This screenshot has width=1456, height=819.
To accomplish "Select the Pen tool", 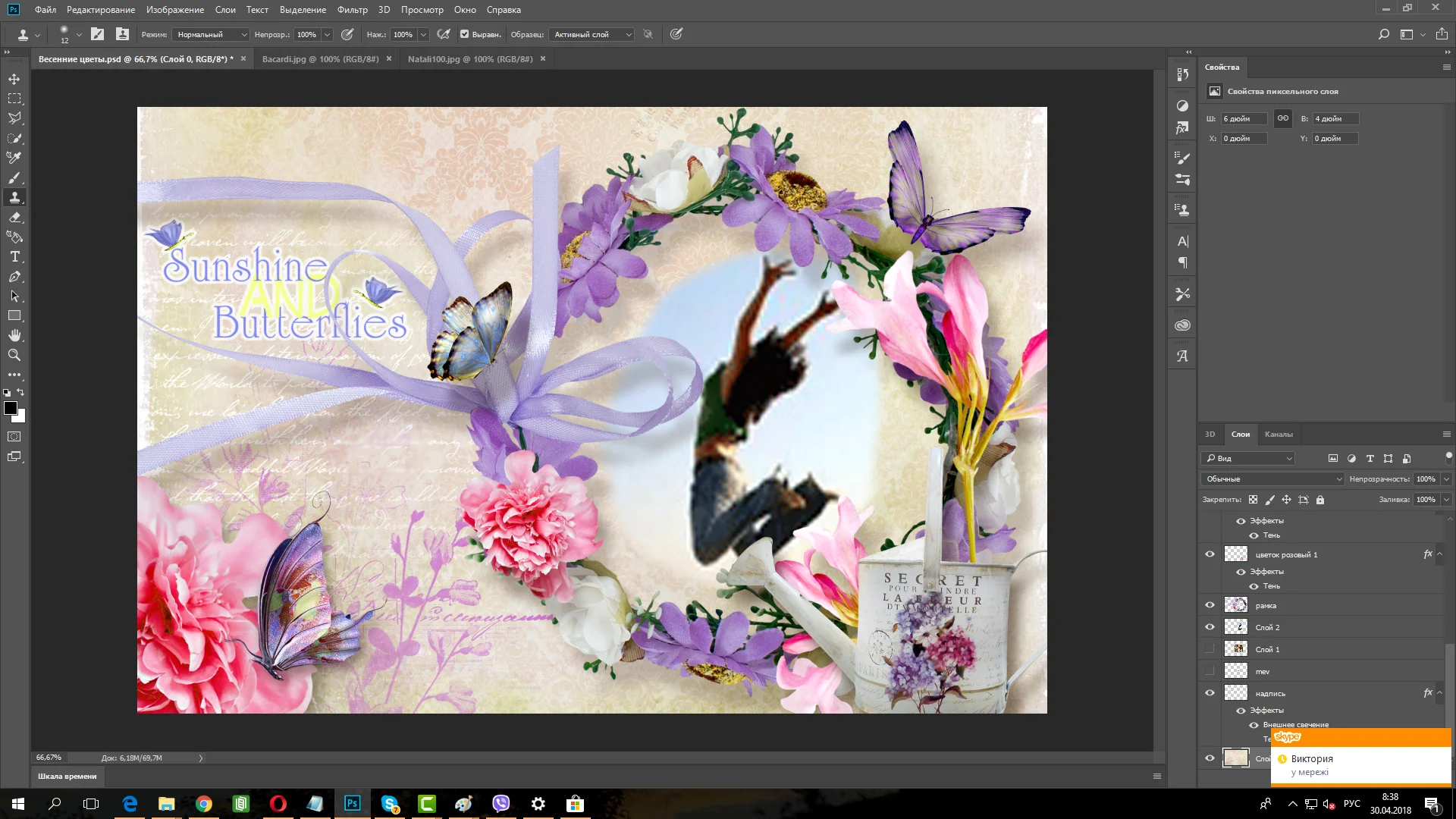I will [x=14, y=277].
